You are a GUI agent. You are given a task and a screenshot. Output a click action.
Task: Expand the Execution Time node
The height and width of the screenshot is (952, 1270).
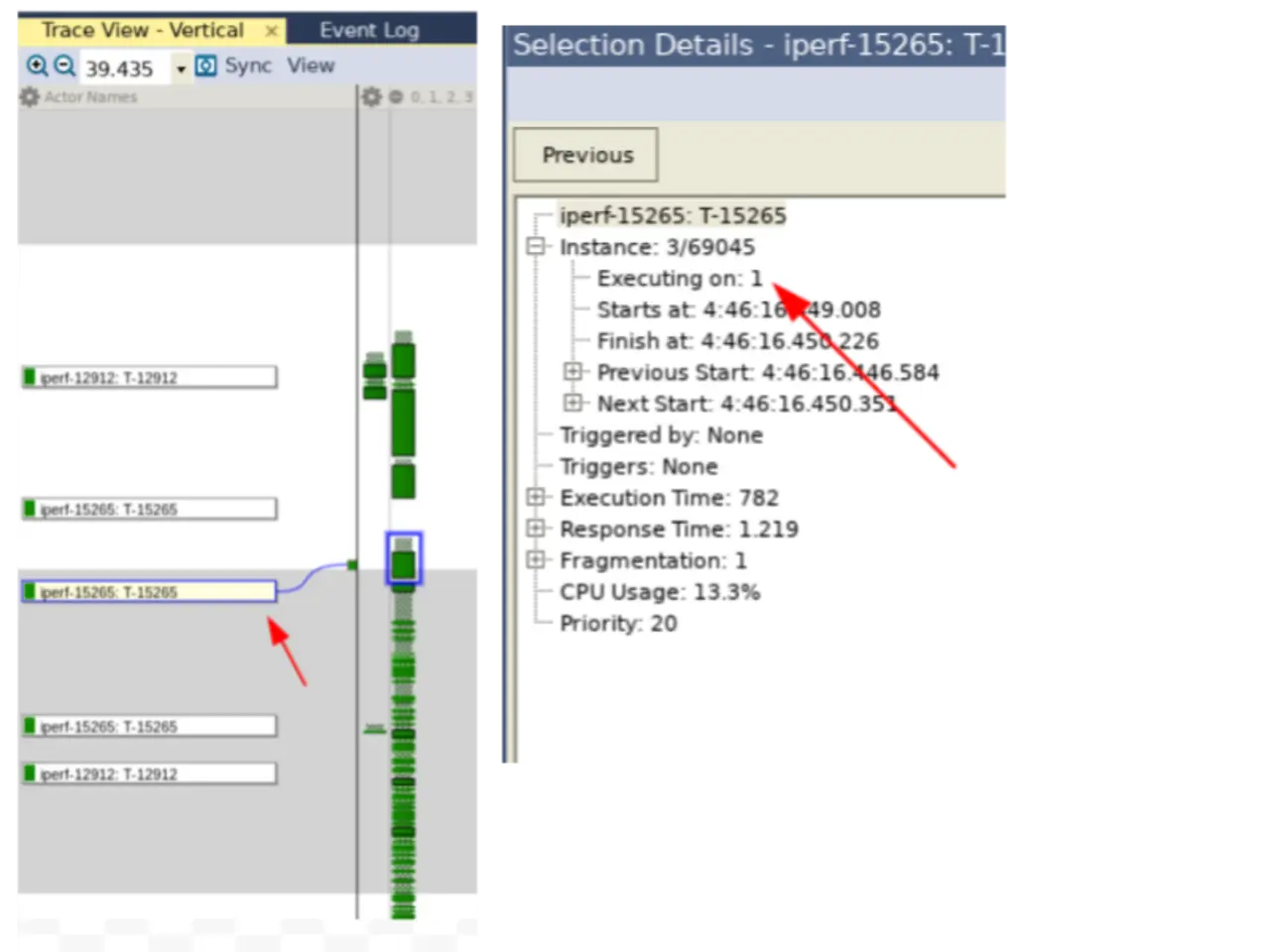(536, 498)
